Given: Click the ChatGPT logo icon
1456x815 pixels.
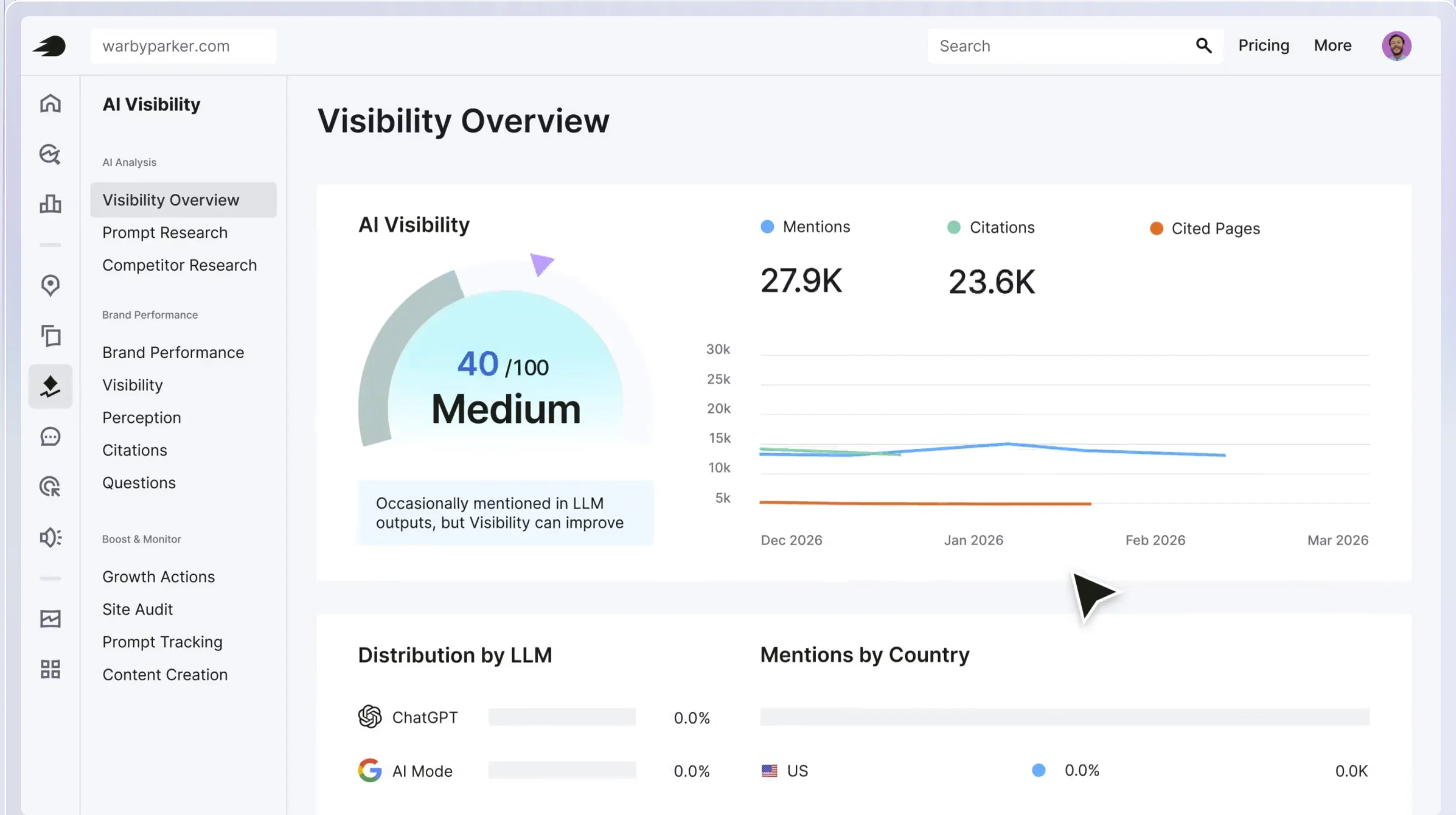Looking at the screenshot, I should click(370, 717).
